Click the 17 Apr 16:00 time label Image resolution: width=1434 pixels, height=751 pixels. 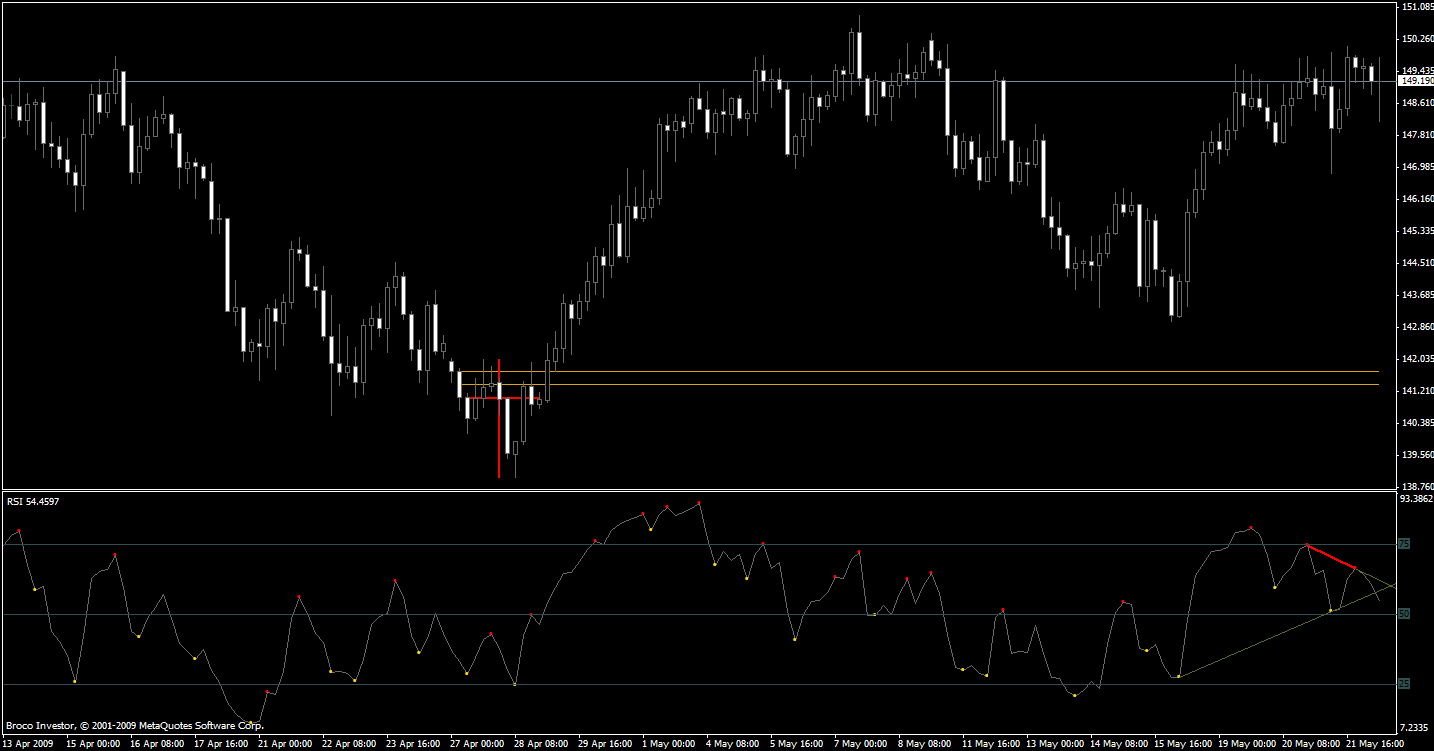click(222, 744)
